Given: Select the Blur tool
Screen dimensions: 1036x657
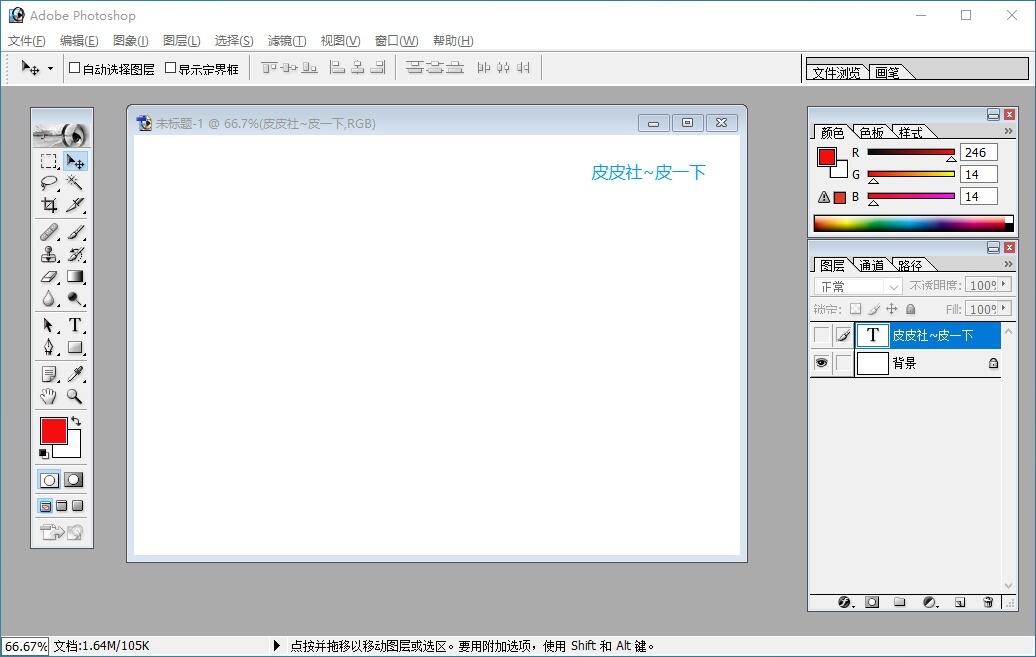Looking at the screenshot, I should pos(48,299).
